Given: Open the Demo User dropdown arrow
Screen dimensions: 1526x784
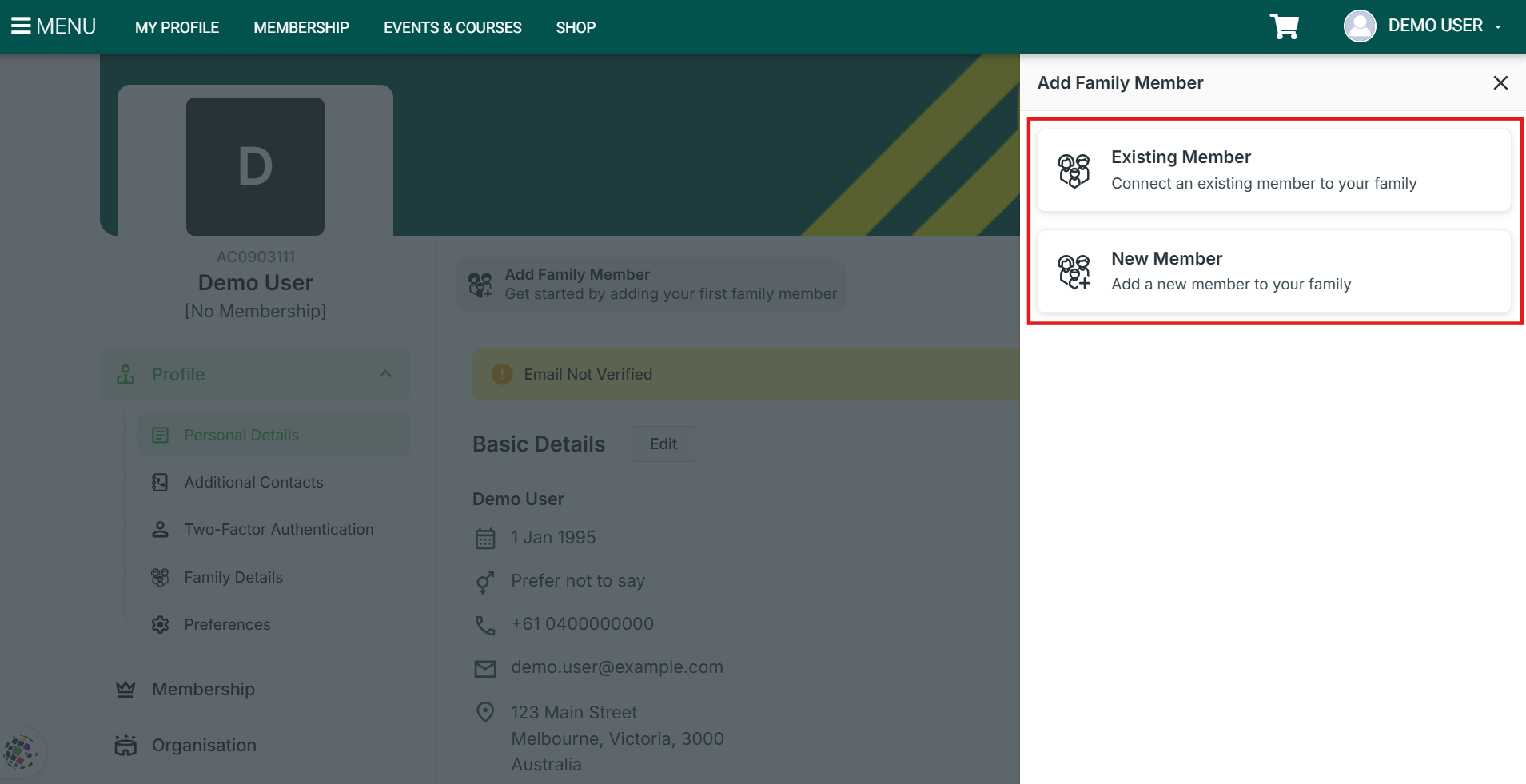Looking at the screenshot, I should coord(1498,27).
